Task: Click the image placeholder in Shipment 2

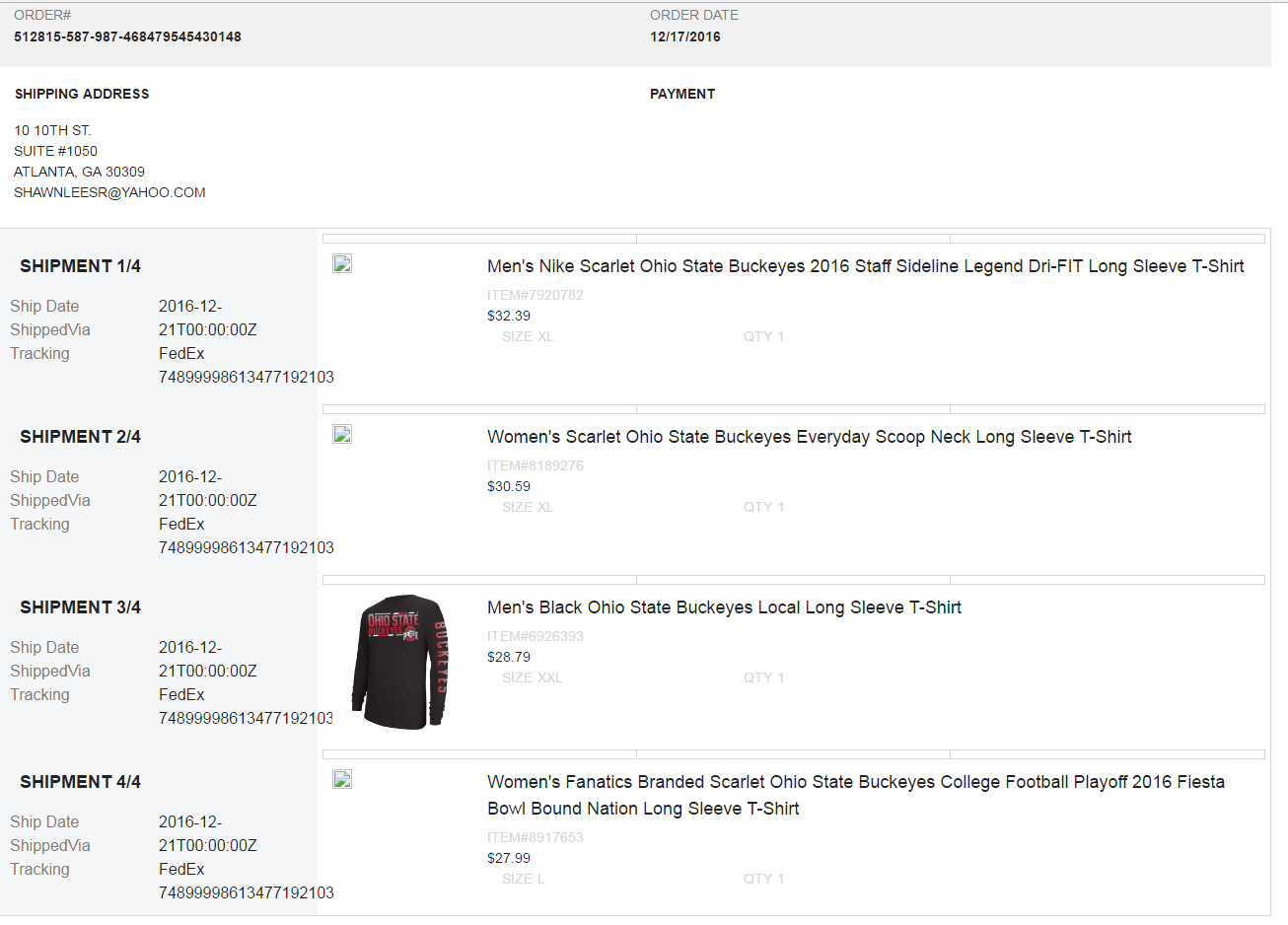Action: coord(341,433)
